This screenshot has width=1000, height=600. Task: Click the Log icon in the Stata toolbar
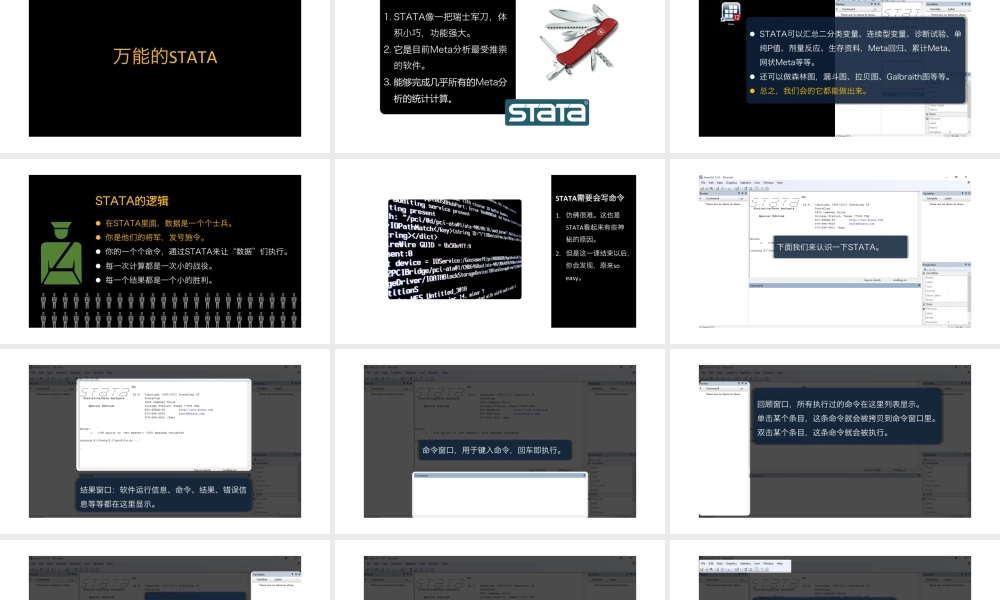pyautogui.click(x=717, y=188)
